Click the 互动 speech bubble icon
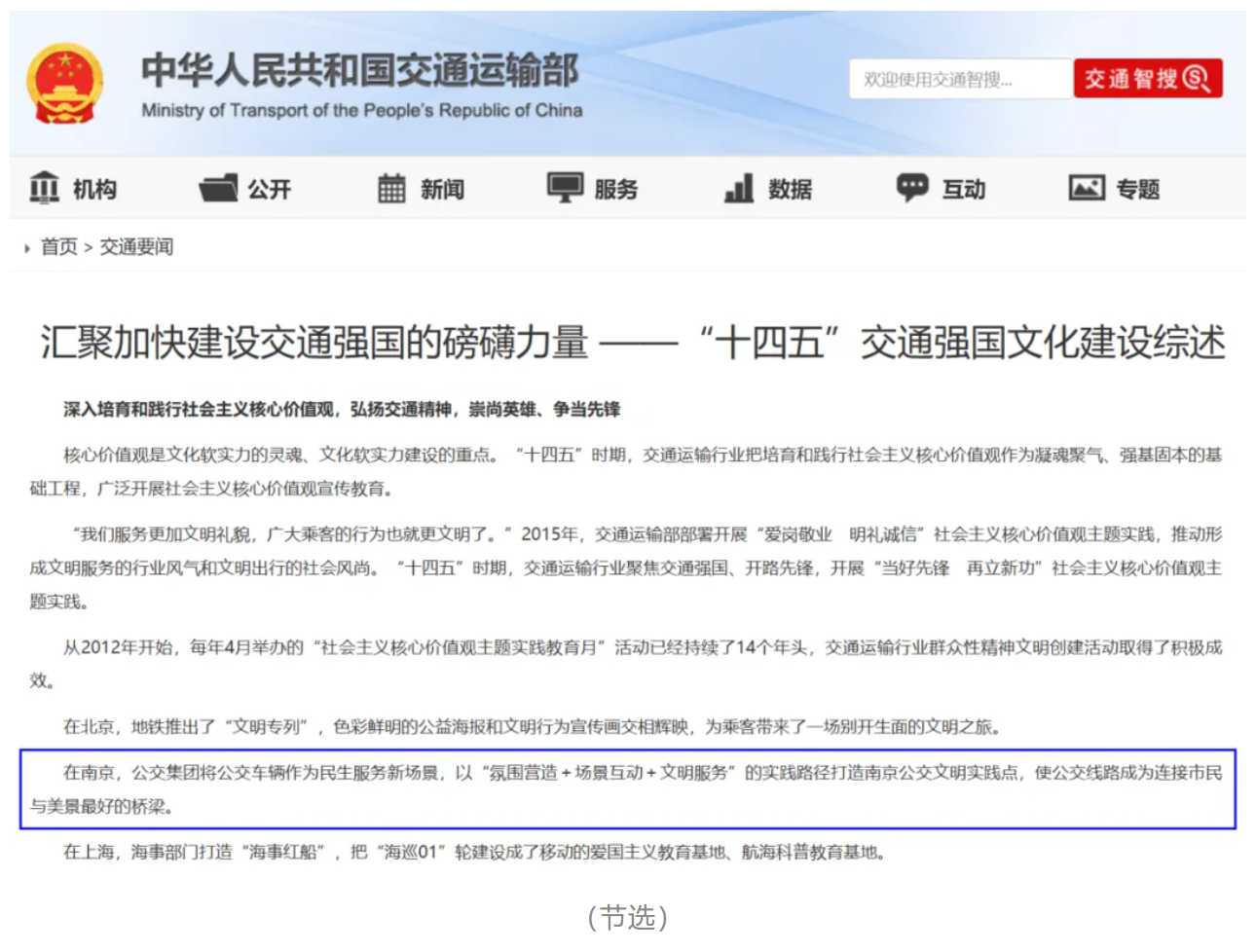 [x=912, y=187]
